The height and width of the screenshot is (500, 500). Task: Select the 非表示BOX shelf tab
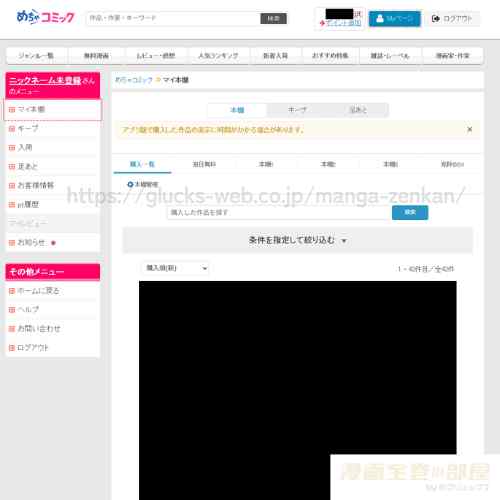pyautogui.click(x=452, y=164)
